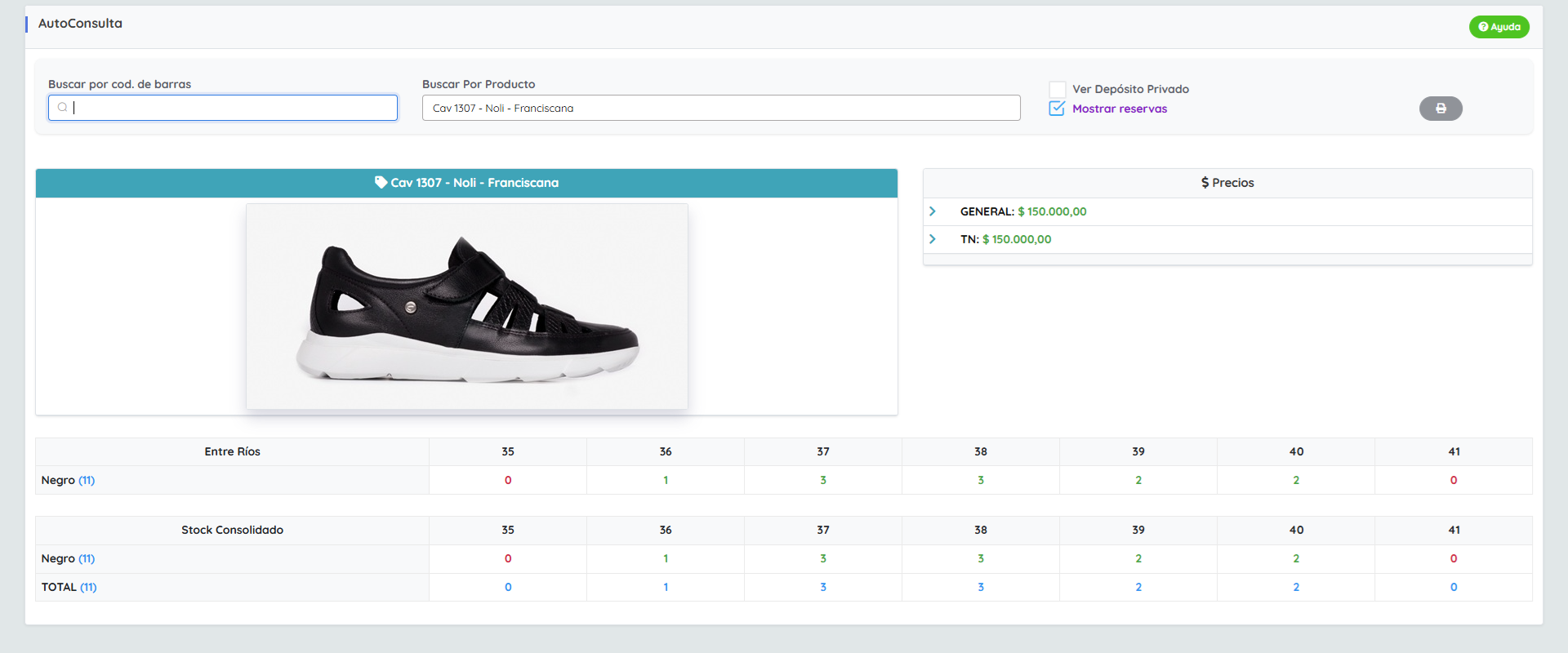Screen dimensions: 1568x653
Task: Click size 41 value in TOTAL row
Action: (1453, 587)
